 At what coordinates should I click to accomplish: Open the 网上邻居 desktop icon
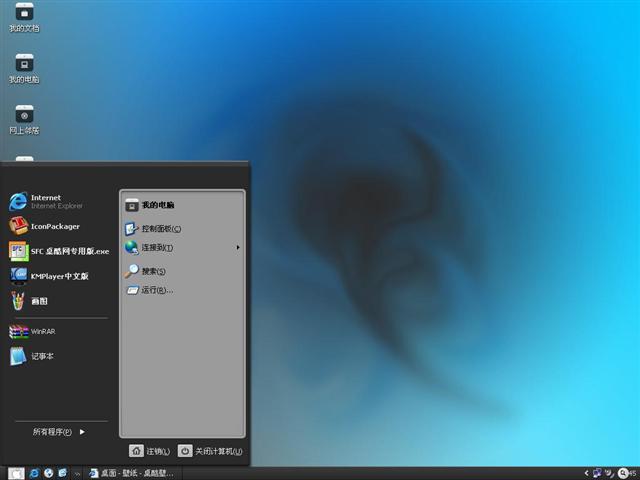coord(24,120)
